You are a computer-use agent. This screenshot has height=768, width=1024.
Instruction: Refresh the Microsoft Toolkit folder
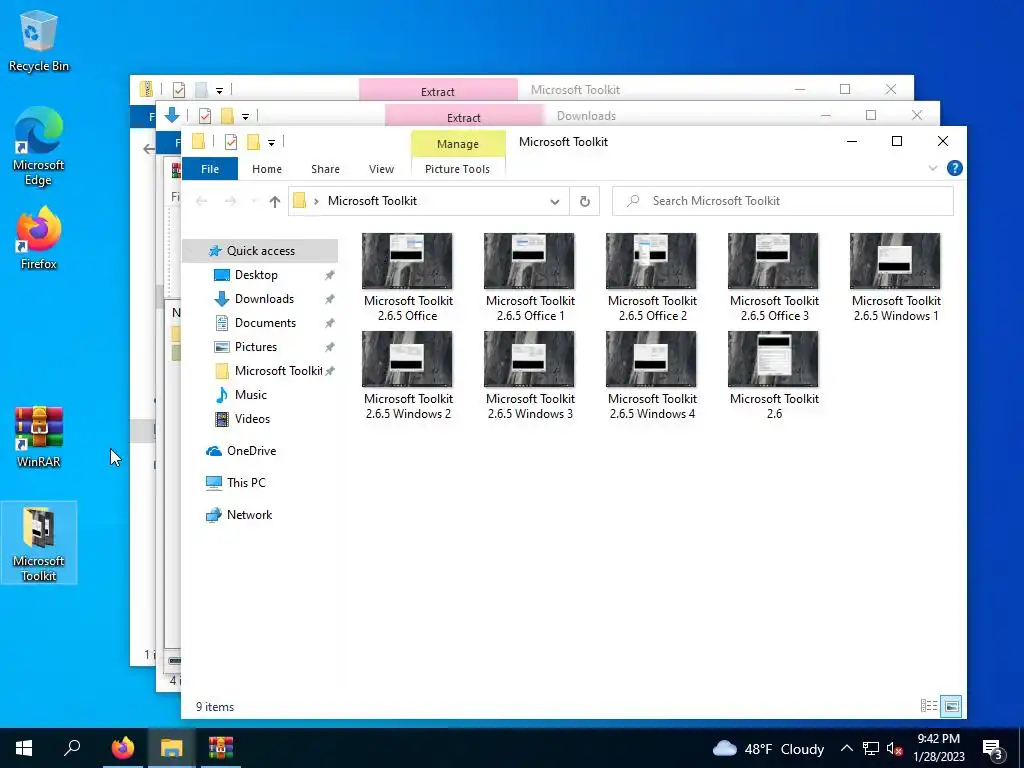584,202
